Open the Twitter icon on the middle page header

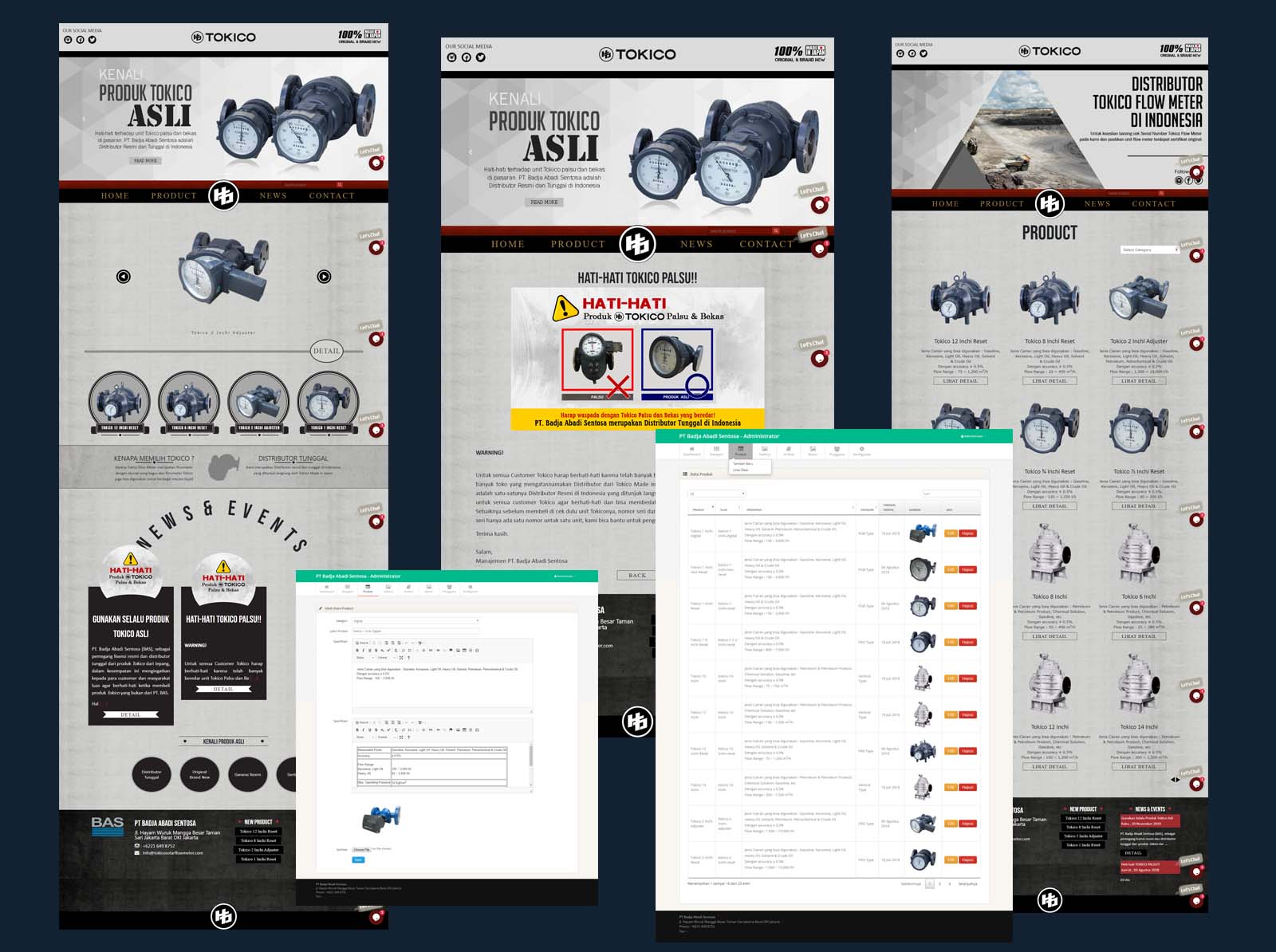(x=480, y=57)
